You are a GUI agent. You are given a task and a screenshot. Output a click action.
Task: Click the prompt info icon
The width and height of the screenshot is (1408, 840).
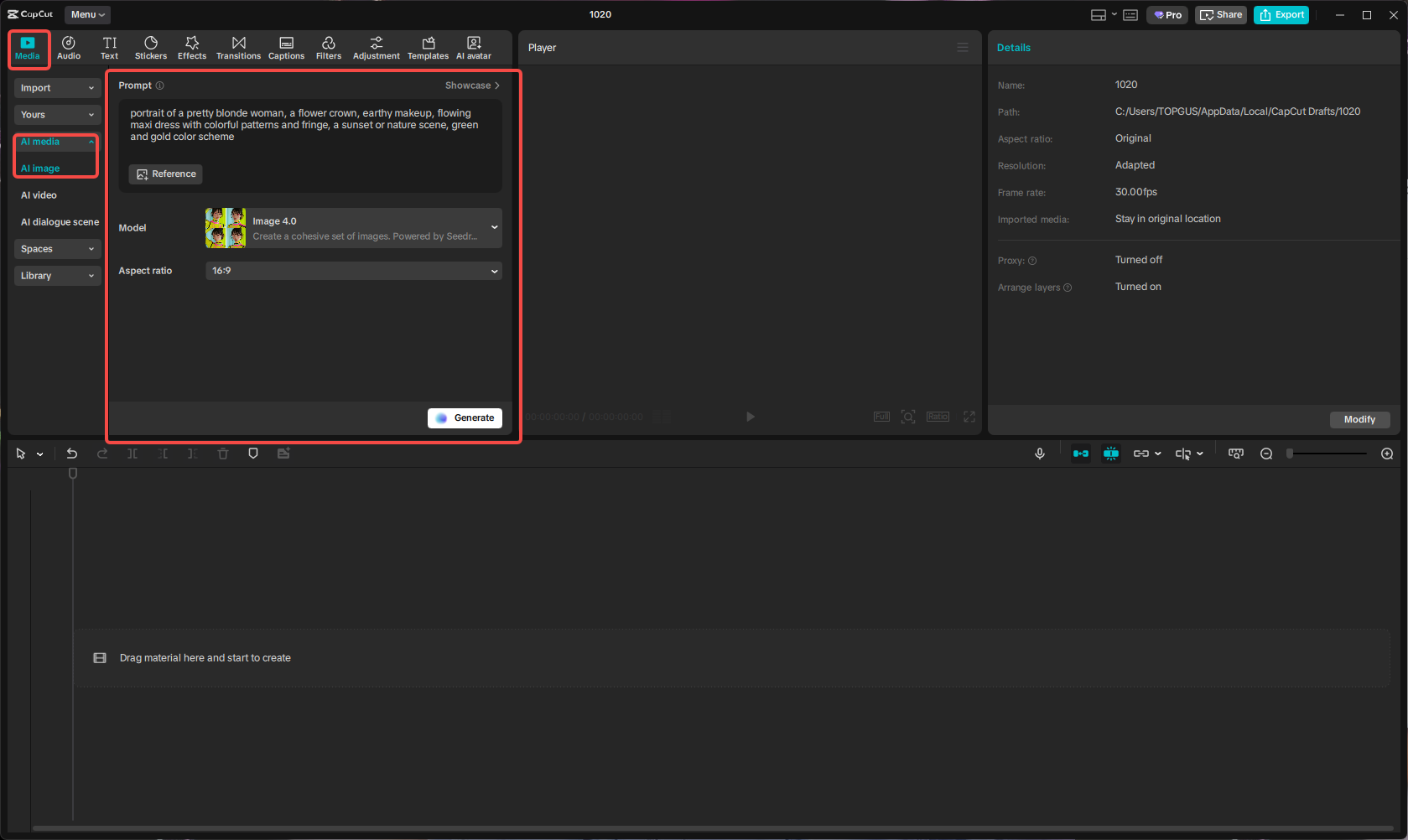click(160, 86)
